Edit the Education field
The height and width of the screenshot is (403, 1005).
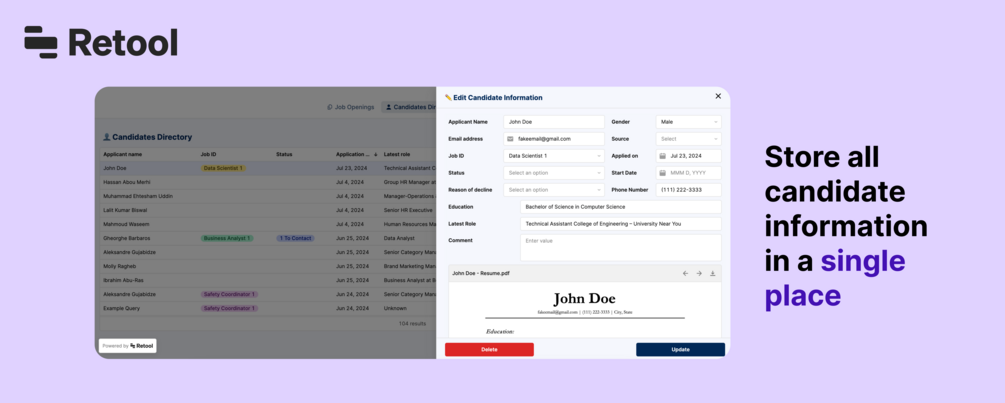(620, 207)
